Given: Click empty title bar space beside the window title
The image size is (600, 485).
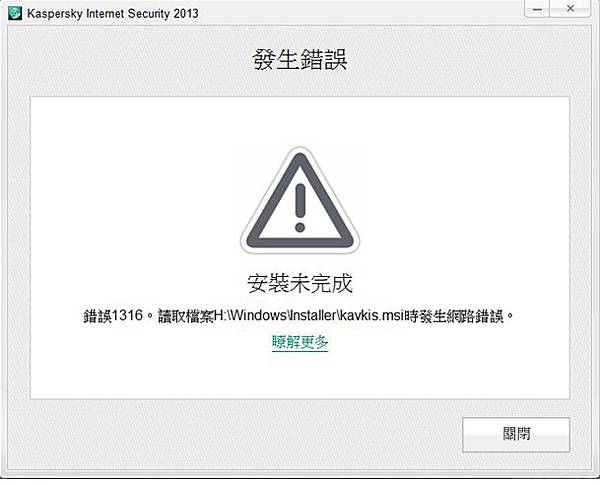Looking at the screenshot, I should 360,14.
